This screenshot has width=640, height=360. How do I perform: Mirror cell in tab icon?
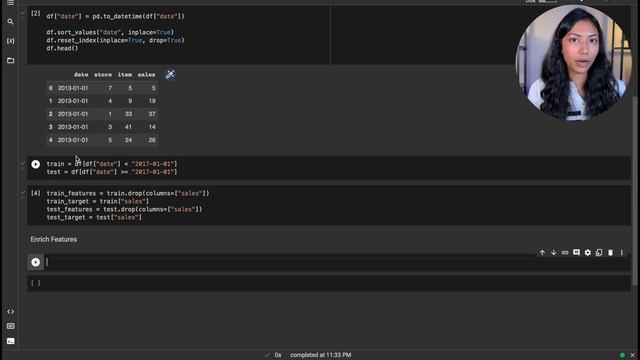(x=599, y=253)
